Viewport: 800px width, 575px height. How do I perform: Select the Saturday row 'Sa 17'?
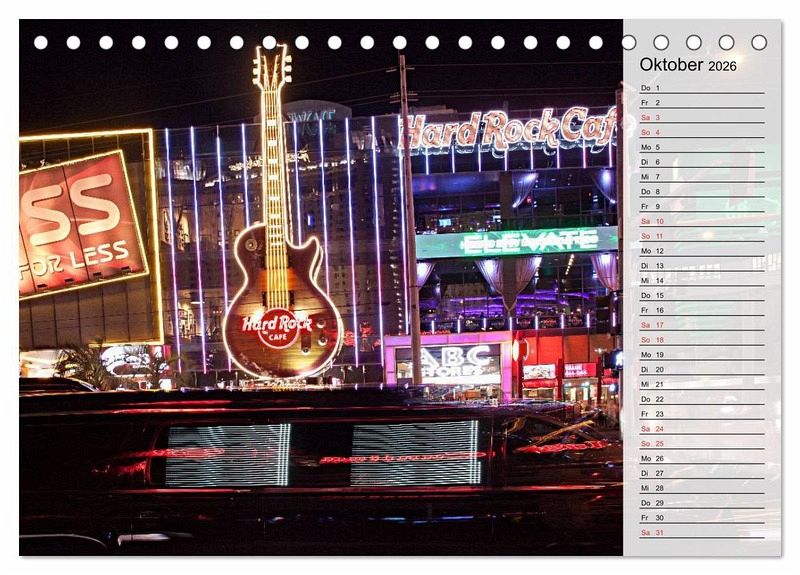click(702, 324)
